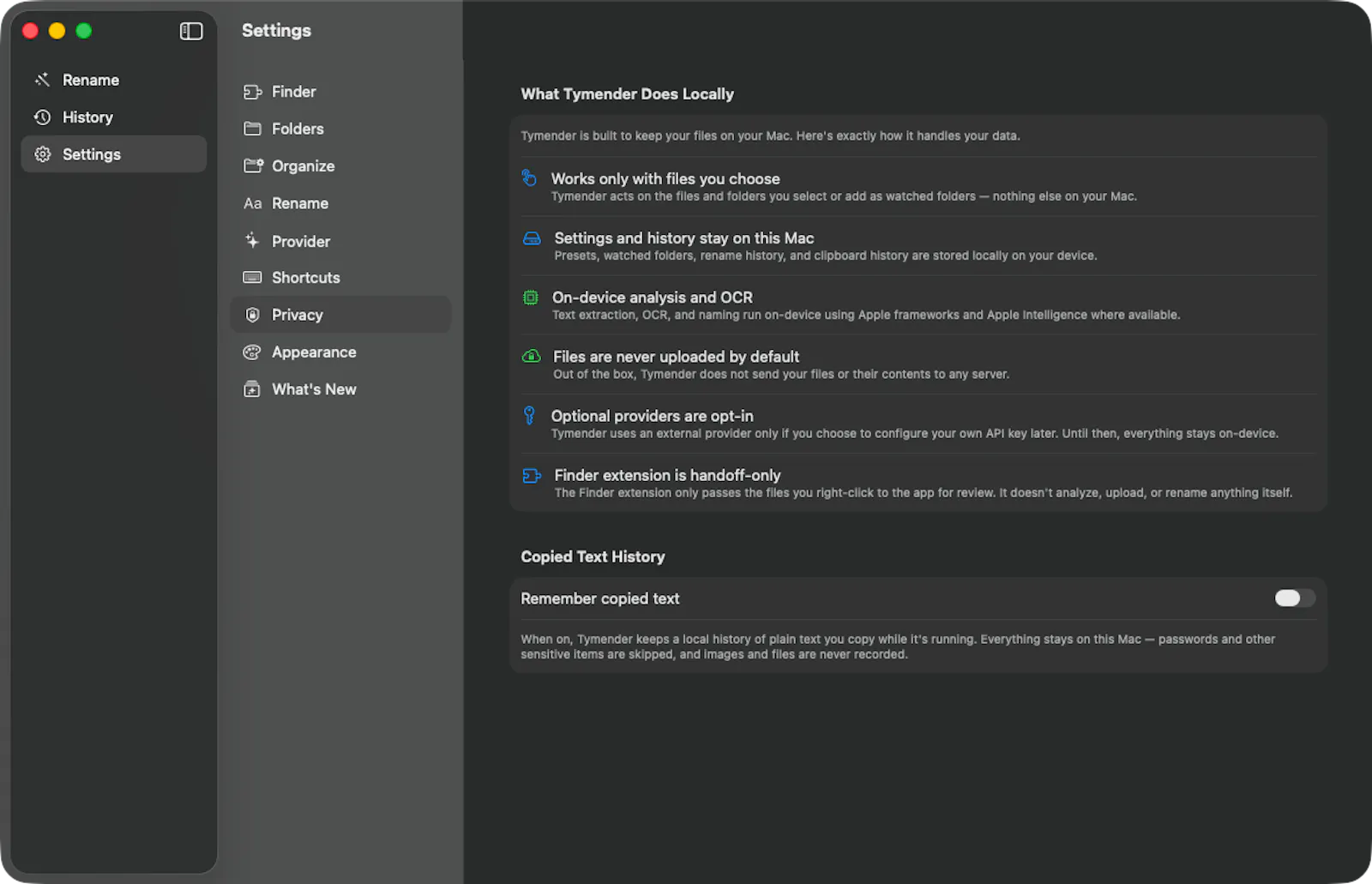Open Organize settings pane

click(340, 165)
